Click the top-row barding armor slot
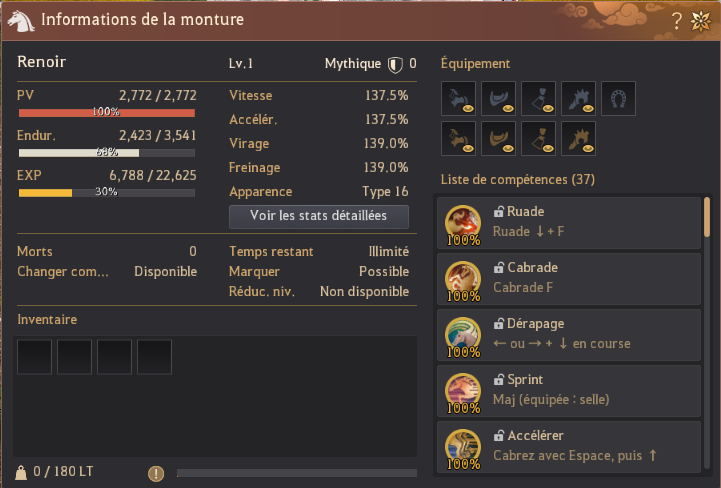 tap(458, 98)
